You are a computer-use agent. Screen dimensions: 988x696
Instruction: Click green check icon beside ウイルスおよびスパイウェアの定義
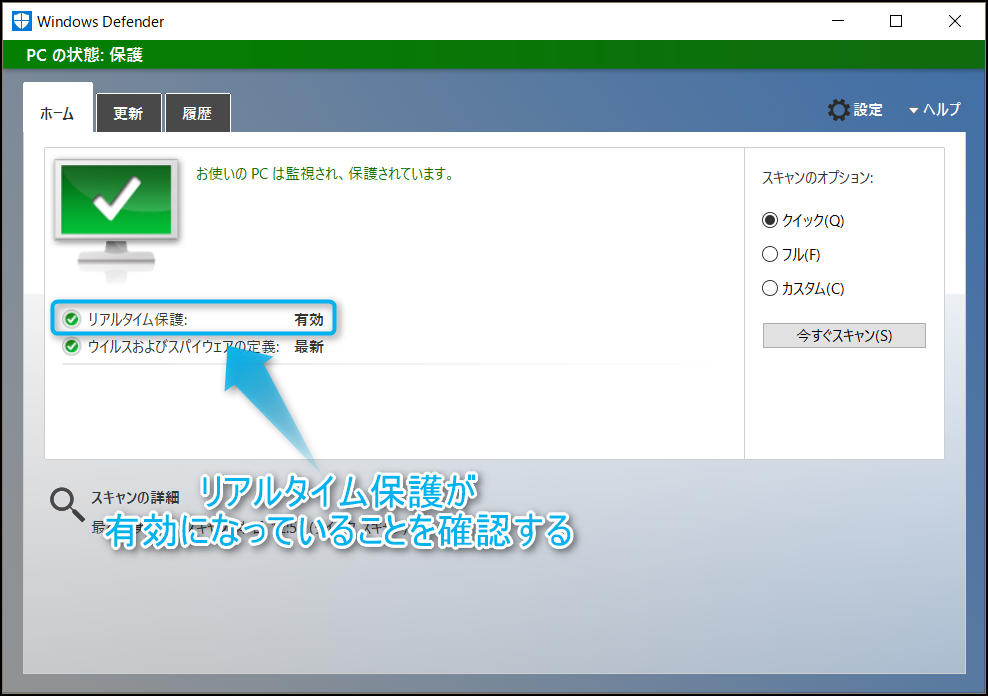(x=71, y=347)
